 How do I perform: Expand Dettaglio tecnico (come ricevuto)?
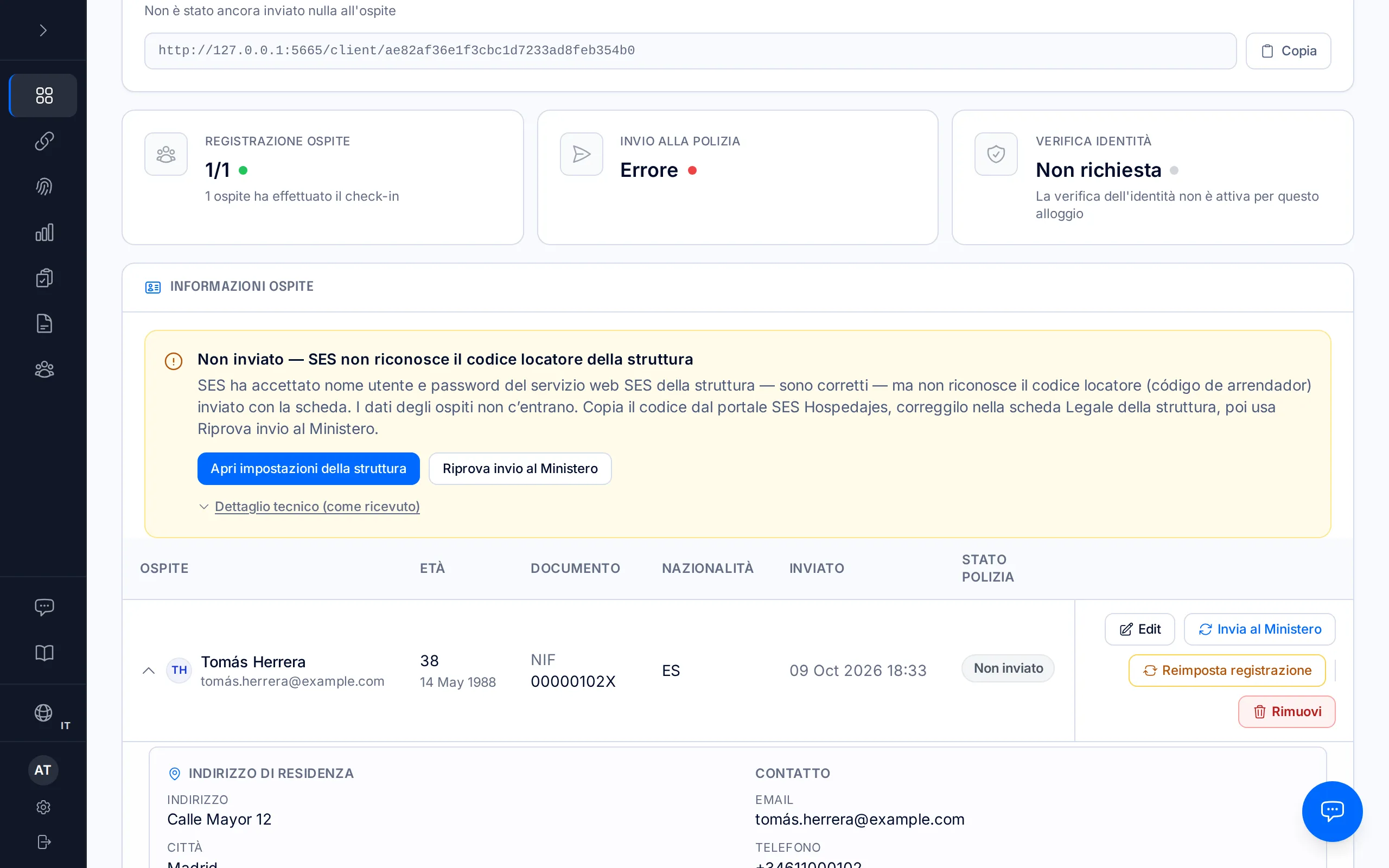click(x=317, y=506)
